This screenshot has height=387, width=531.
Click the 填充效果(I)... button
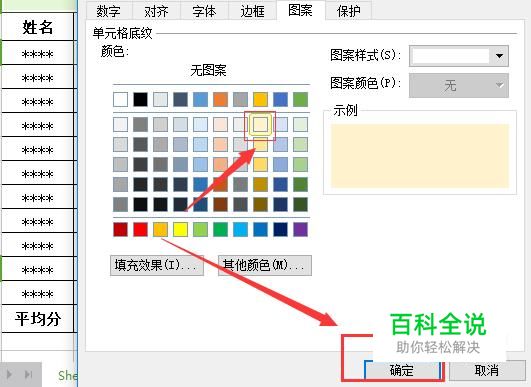[157, 265]
